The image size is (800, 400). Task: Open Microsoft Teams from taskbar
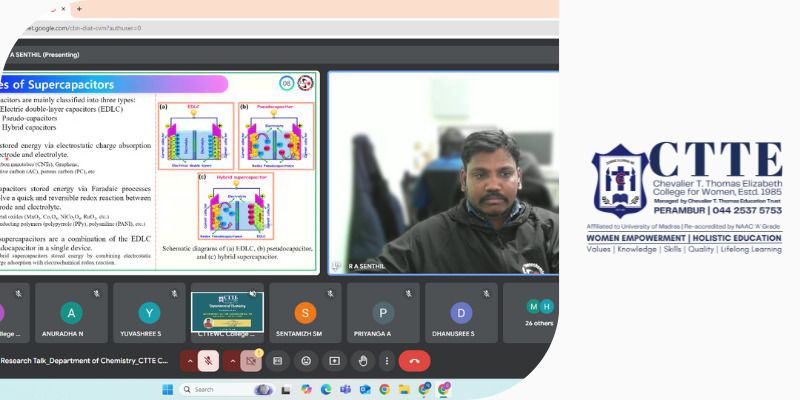point(345,390)
